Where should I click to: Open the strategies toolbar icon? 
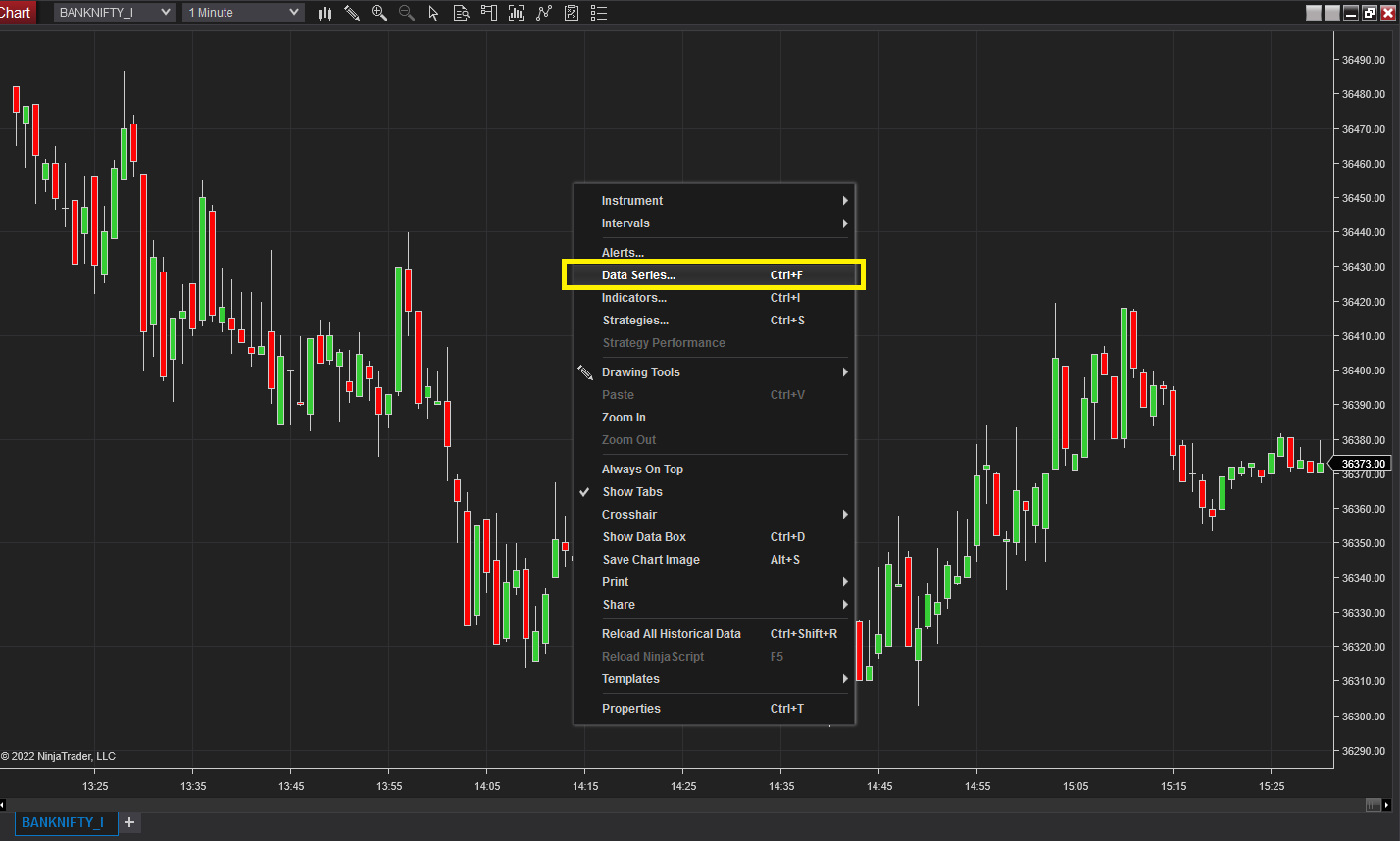point(572,13)
